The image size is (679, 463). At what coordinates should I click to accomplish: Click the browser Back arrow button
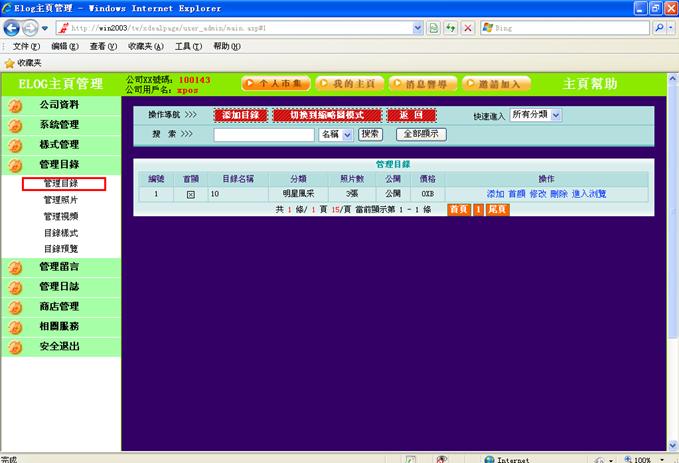[x=13, y=28]
